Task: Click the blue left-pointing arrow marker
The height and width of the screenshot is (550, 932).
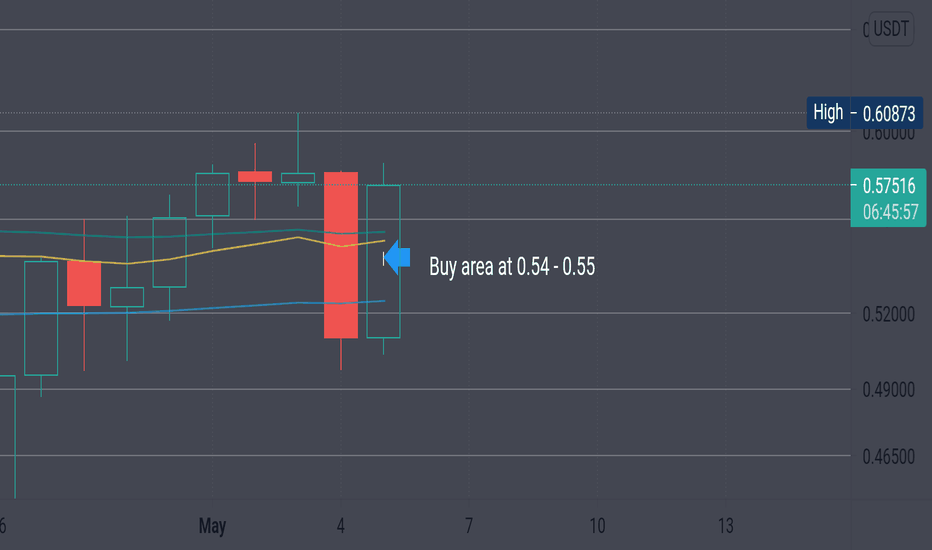Action: tap(397, 257)
